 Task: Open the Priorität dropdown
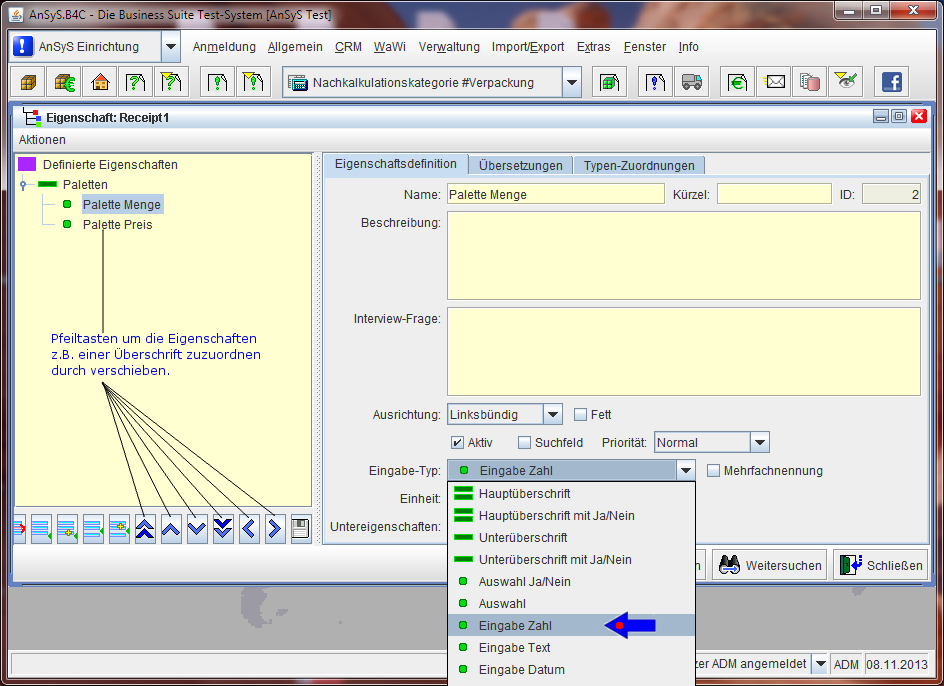759,442
